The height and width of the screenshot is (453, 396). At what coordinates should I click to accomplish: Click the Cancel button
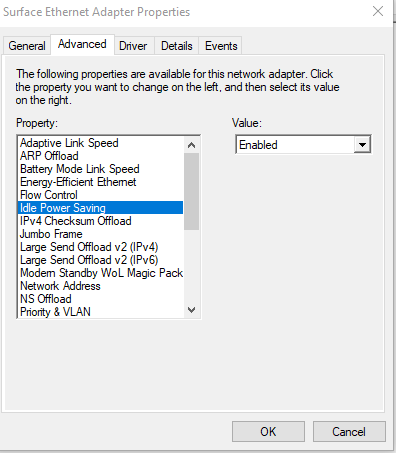pyautogui.click(x=349, y=432)
